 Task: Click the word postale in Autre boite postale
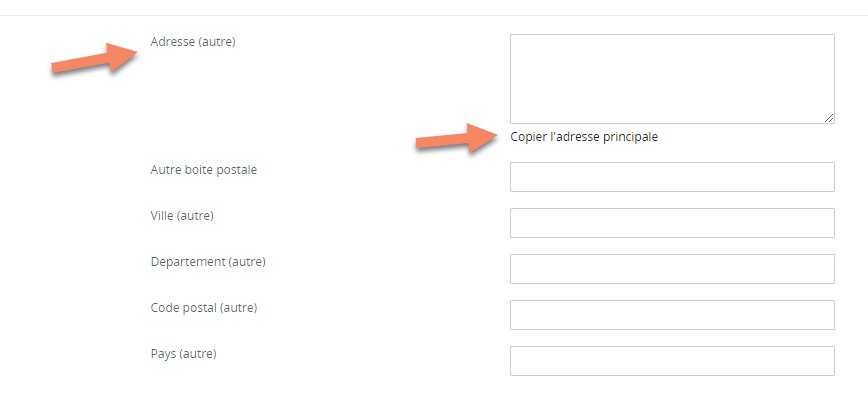pos(239,170)
